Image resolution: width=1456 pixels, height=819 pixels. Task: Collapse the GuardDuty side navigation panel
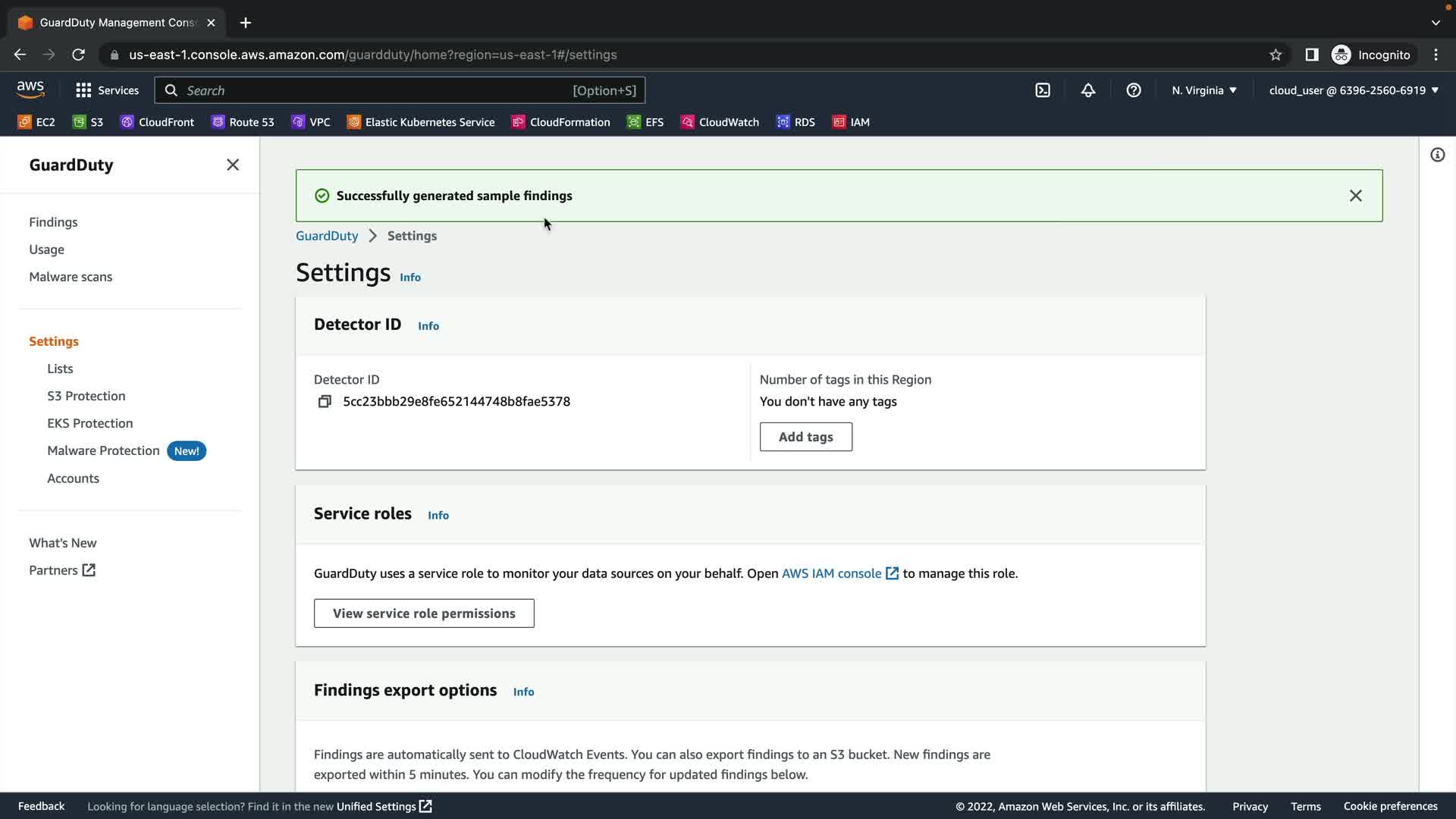233,165
